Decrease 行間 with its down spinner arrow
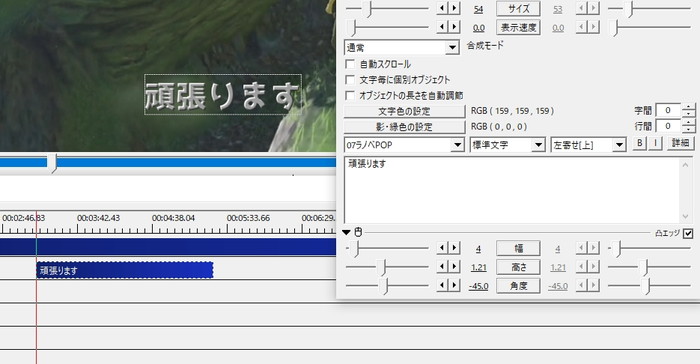Screen dimensions: 700x364 tap(688, 130)
